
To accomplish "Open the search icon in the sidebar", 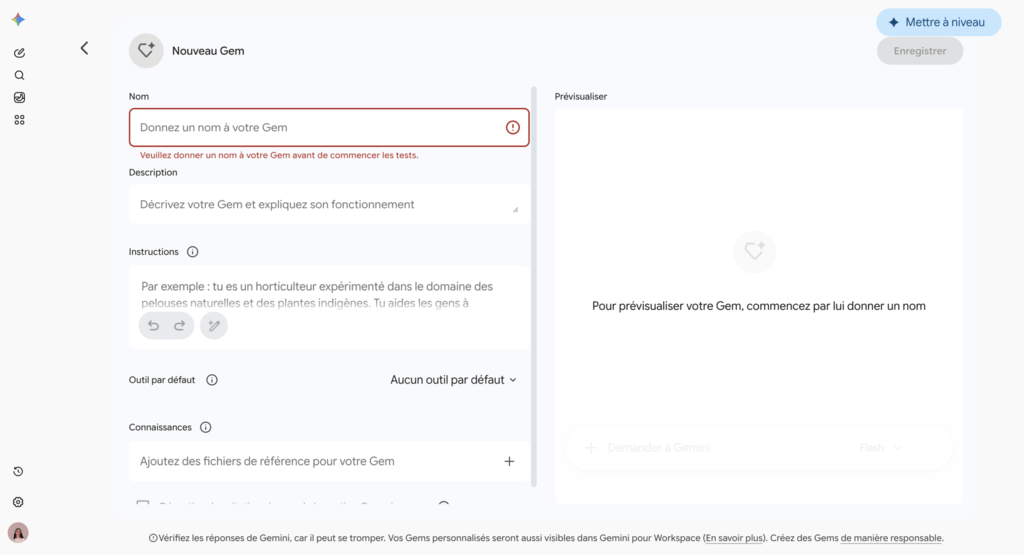I will coord(19,75).
